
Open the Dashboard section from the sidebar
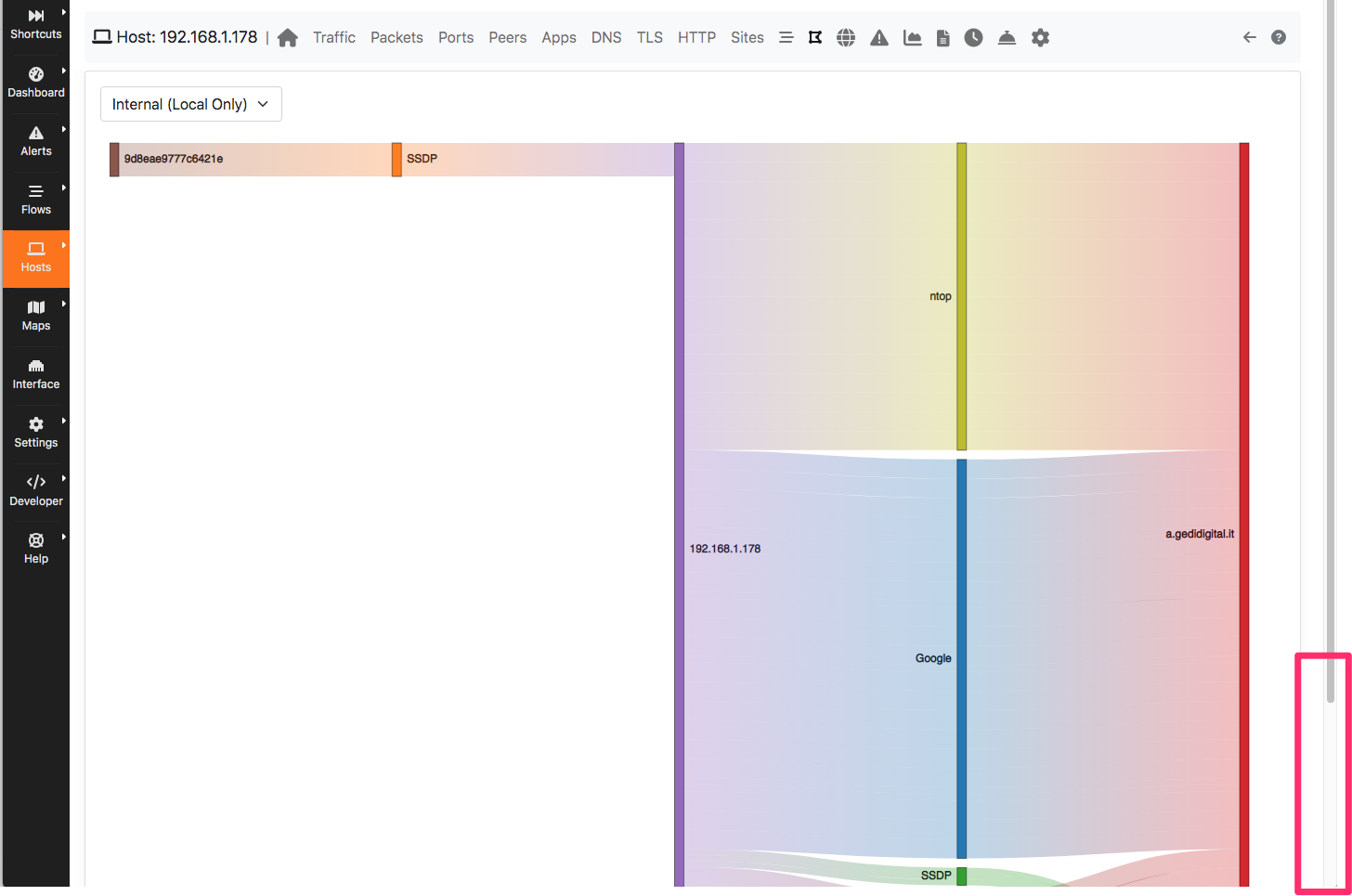click(35, 82)
